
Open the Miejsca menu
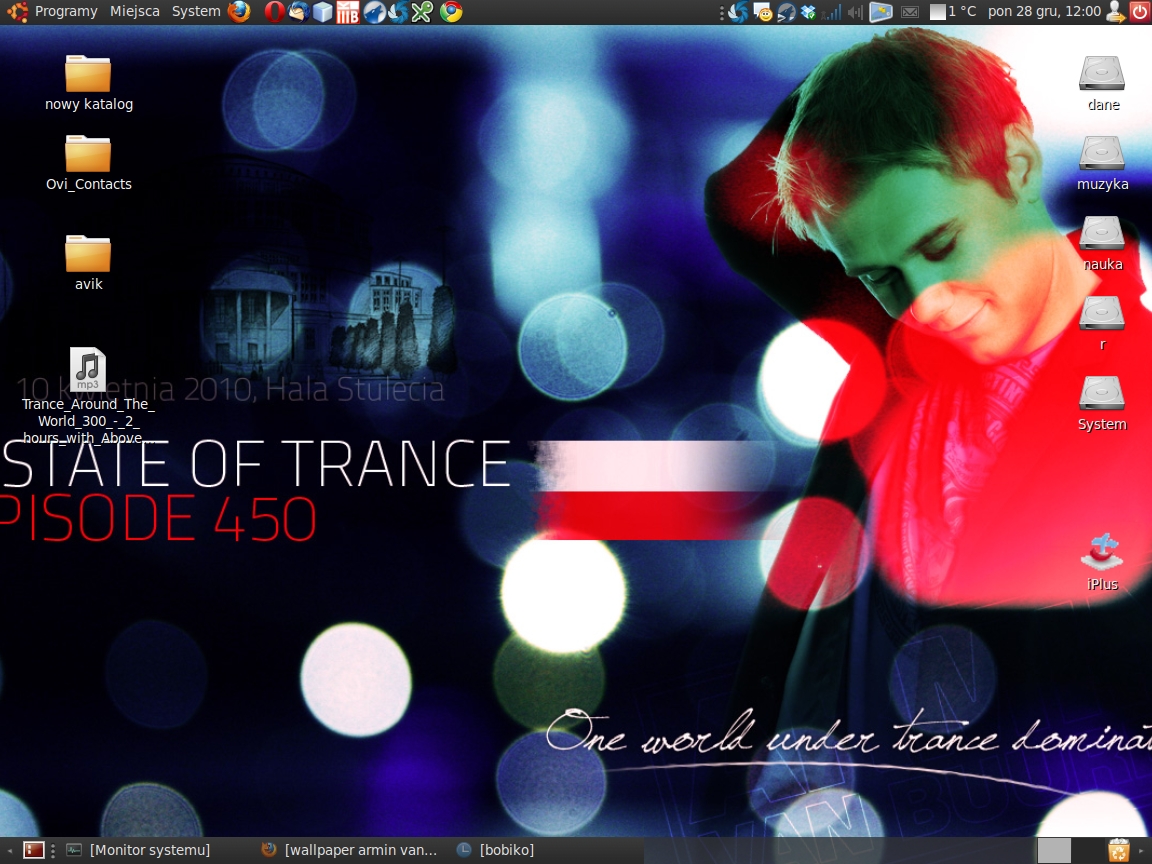[134, 11]
